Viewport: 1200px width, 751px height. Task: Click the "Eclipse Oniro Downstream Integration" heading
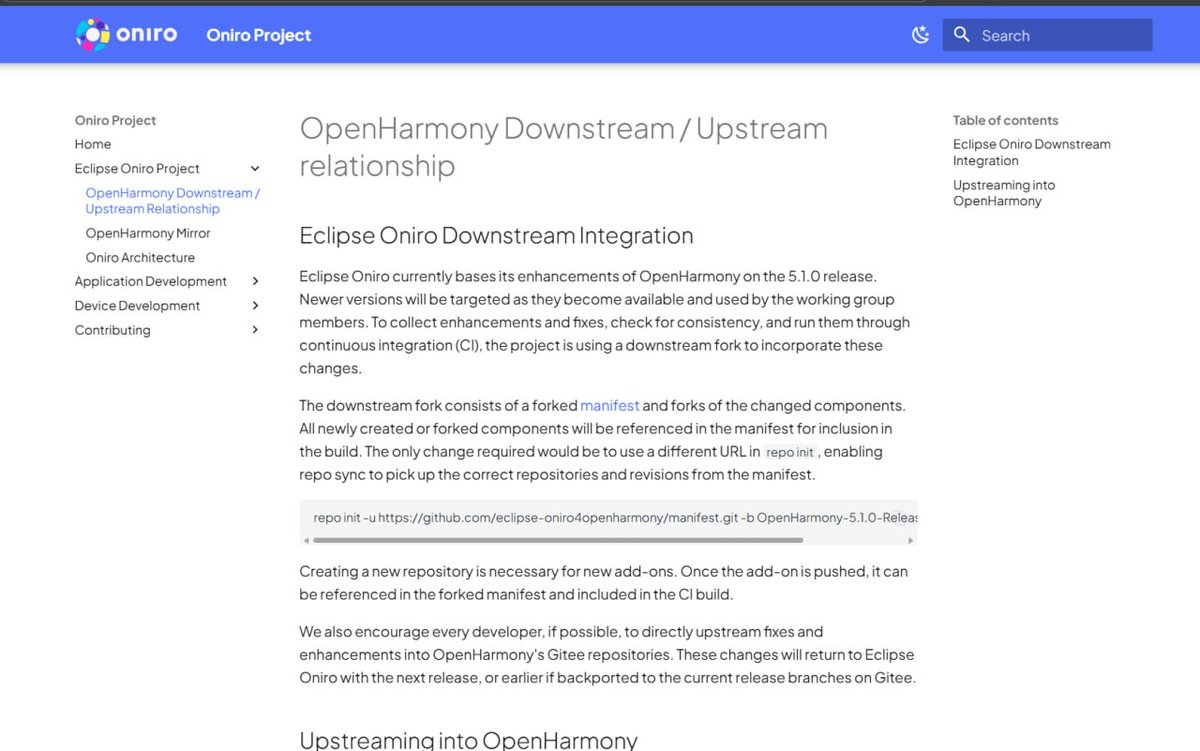(496, 236)
